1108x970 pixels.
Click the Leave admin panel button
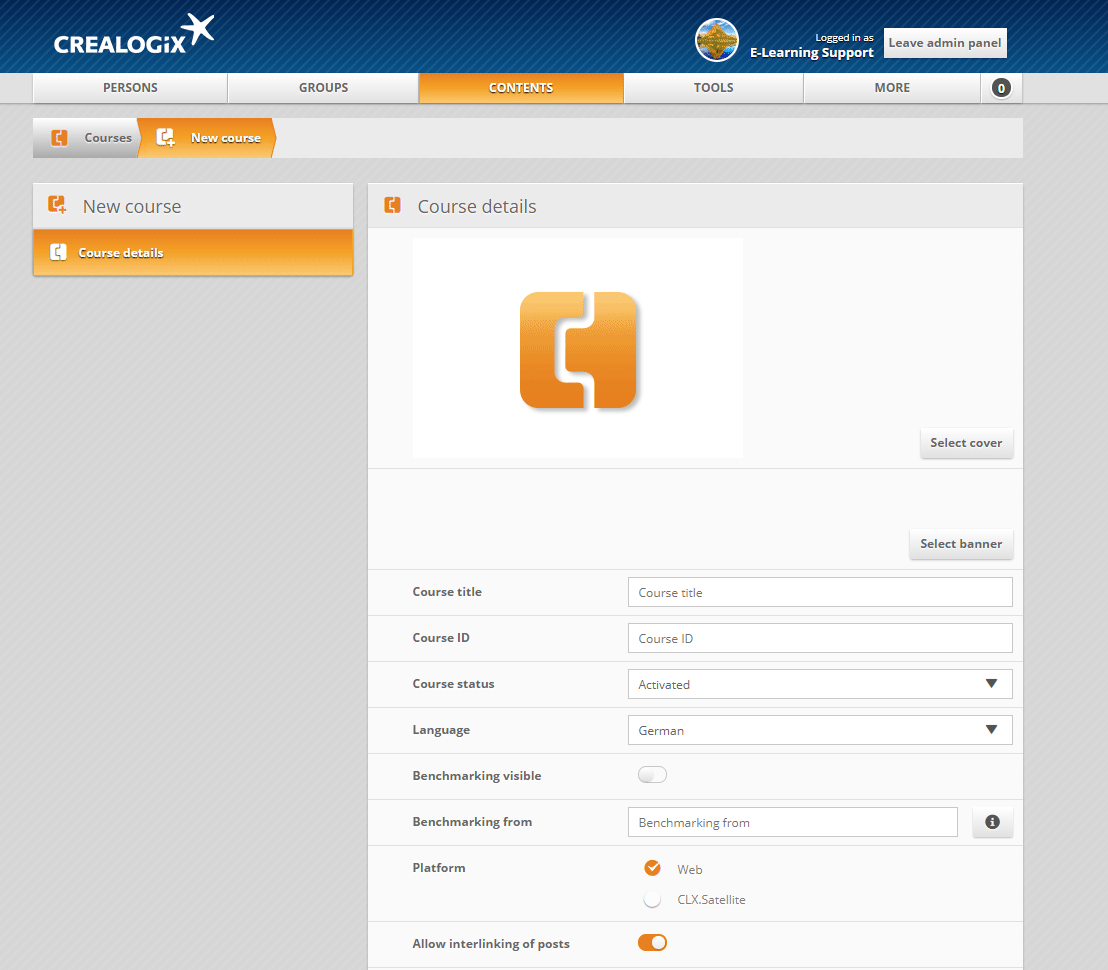(944, 43)
